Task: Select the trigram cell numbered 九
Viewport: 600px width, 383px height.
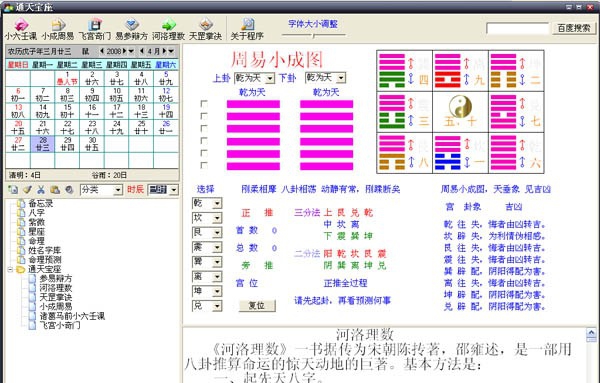Action: click(x=460, y=71)
